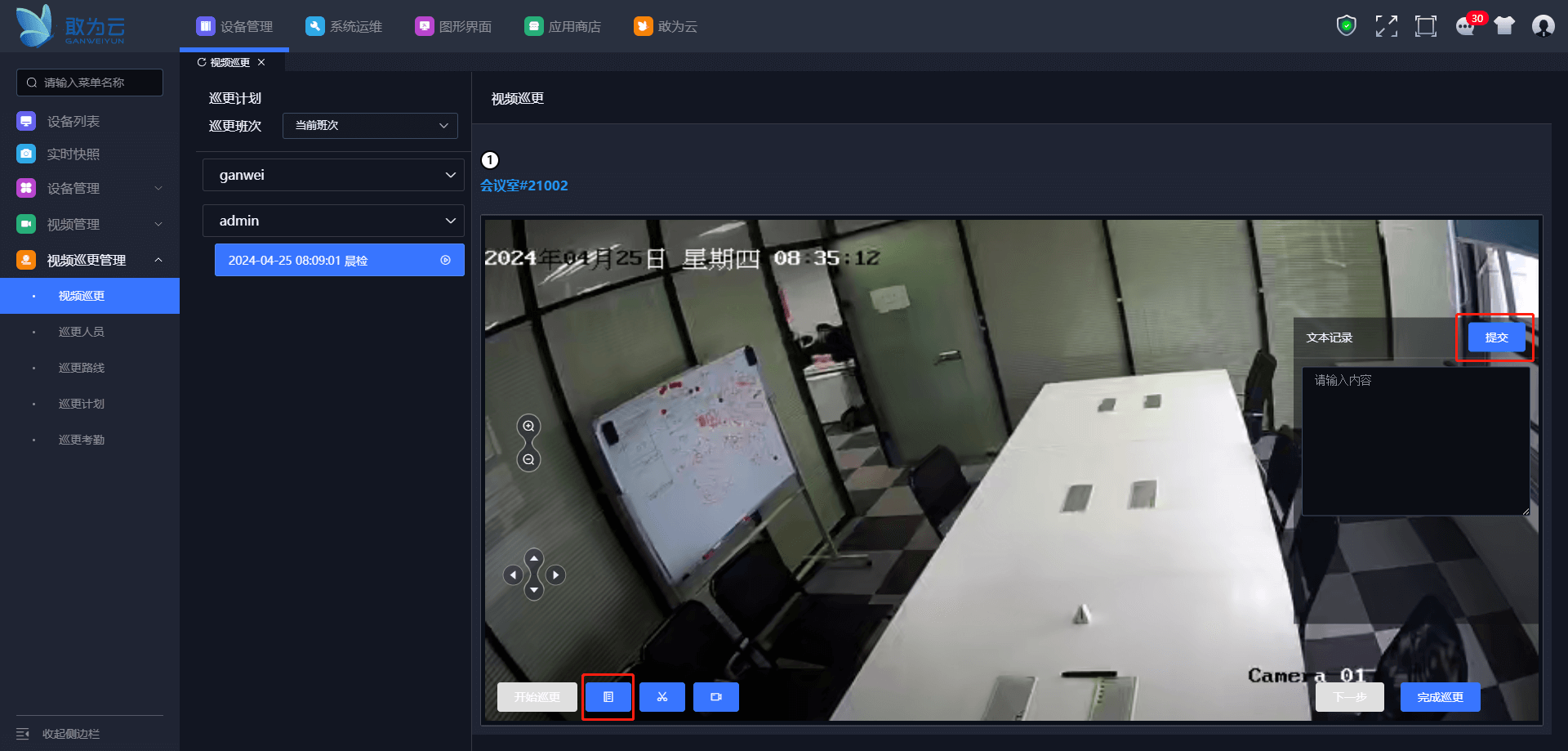Switch to the 系统运维 top menu
The width and height of the screenshot is (1568, 751).
point(344,26)
